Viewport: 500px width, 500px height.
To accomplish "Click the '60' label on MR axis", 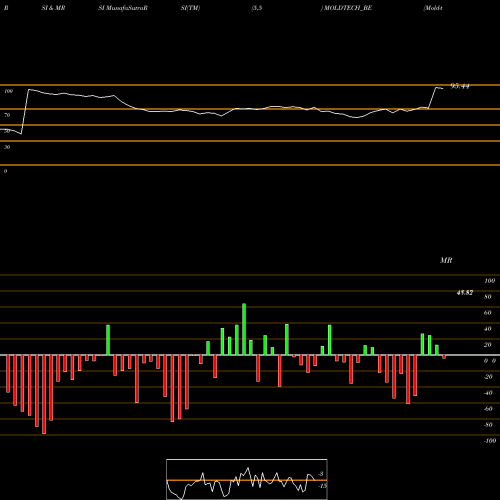I will (x=488, y=313).
